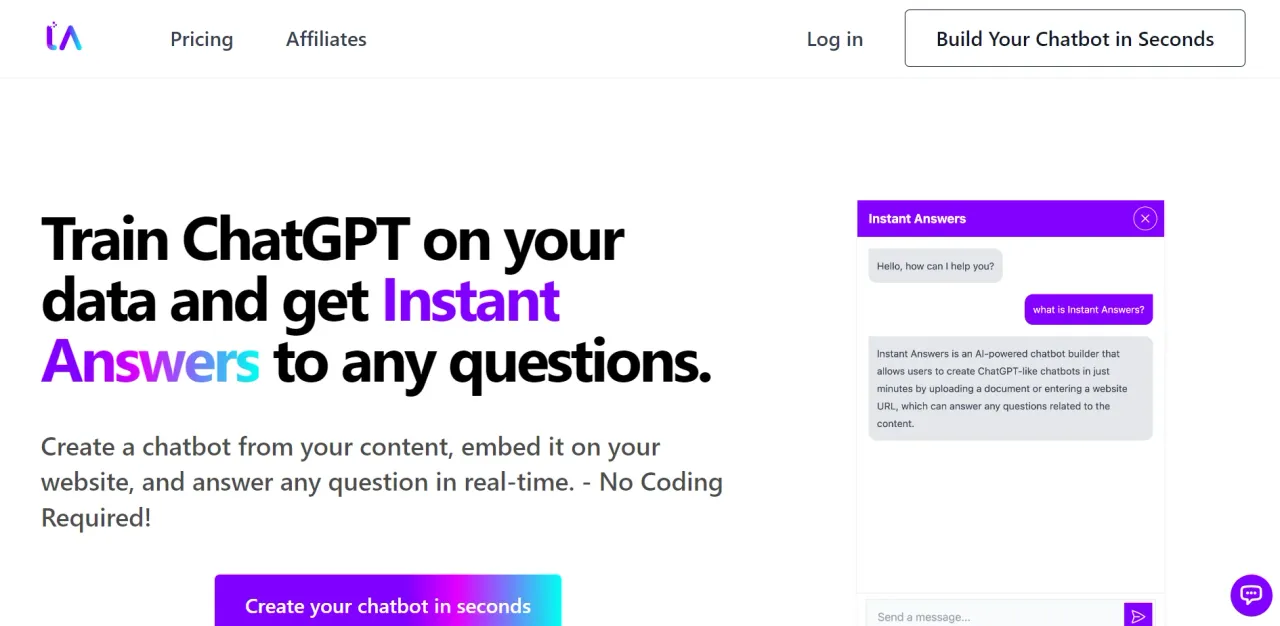Screen dimensions: 1280x626
Task: Focus the Send a message input field
Action: (995, 616)
